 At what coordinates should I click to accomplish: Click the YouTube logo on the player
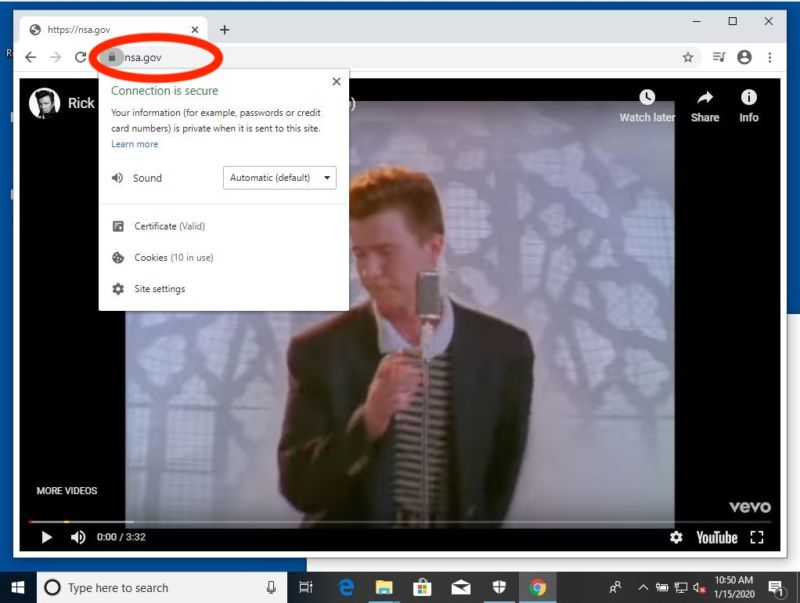click(x=716, y=537)
